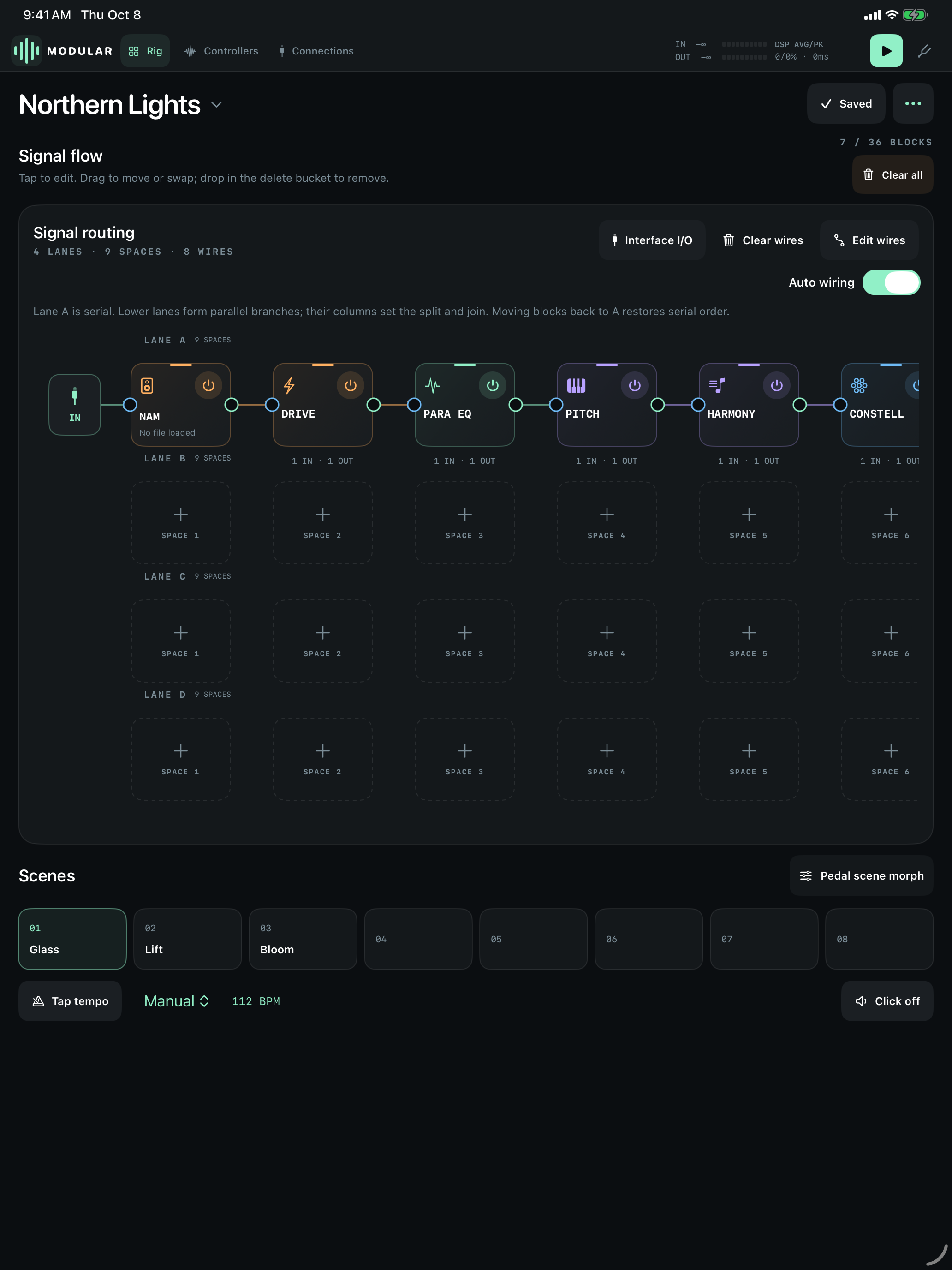Click the Saved button

[x=846, y=103]
